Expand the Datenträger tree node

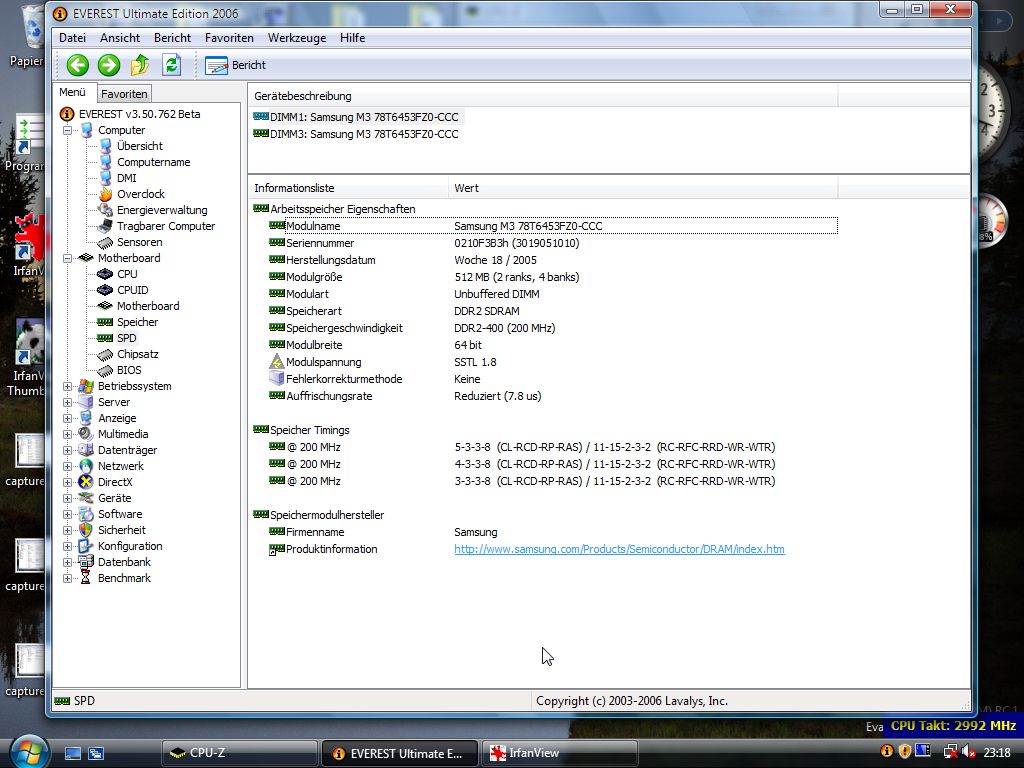click(67, 450)
